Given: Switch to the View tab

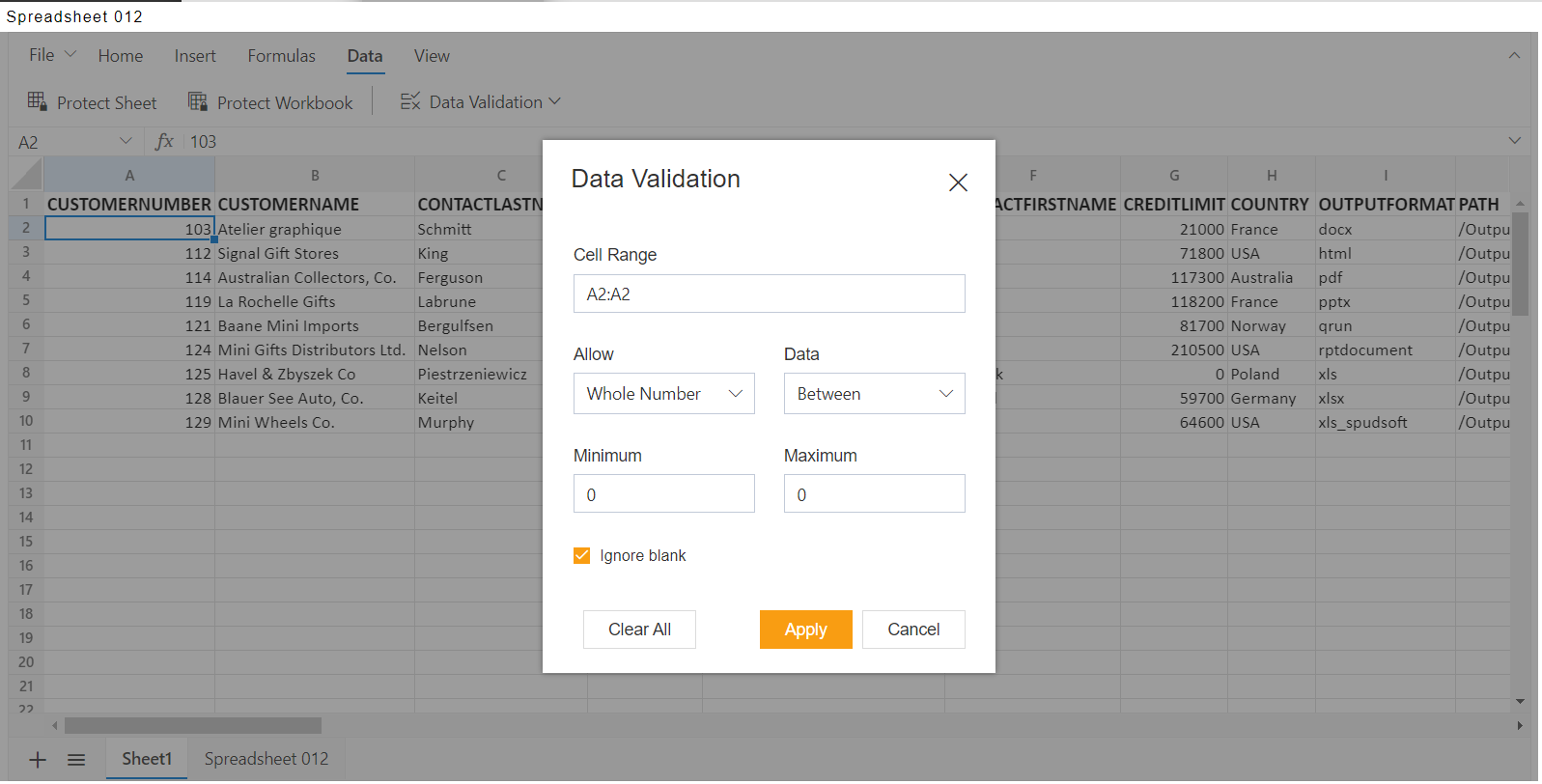Looking at the screenshot, I should pyautogui.click(x=432, y=56).
